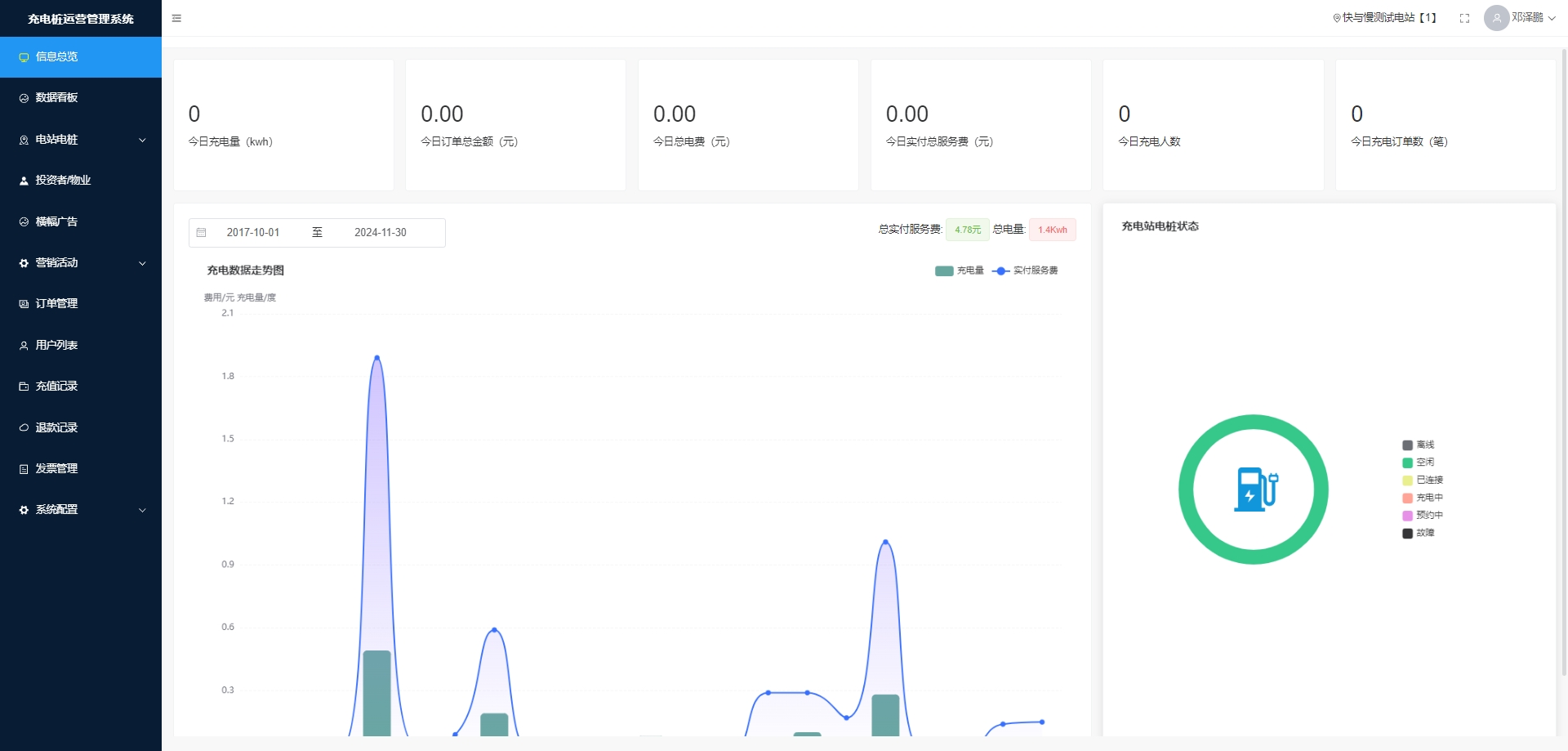
Task: Click the 系统配置 gear icon
Action: pyautogui.click(x=24, y=510)
